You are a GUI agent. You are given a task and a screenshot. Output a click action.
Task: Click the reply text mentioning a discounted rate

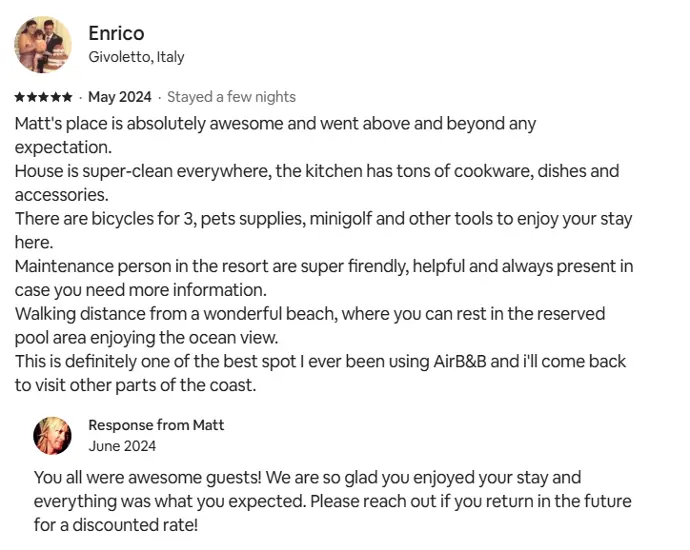[116, 525]
